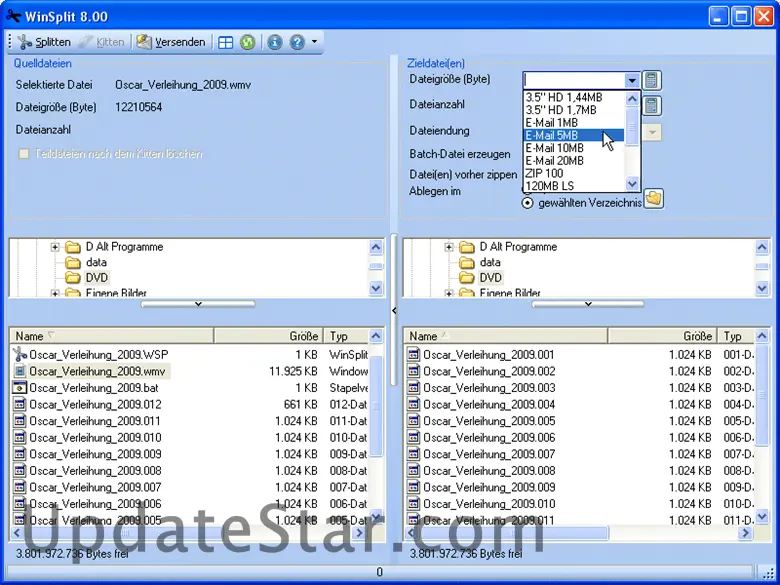This screenshot has height=585, width=780.
Task: Click the Dateigröße combo box text field
Action: 574,80
